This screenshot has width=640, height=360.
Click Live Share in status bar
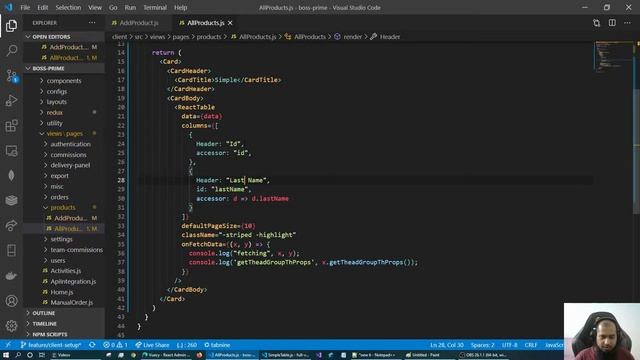152,345
